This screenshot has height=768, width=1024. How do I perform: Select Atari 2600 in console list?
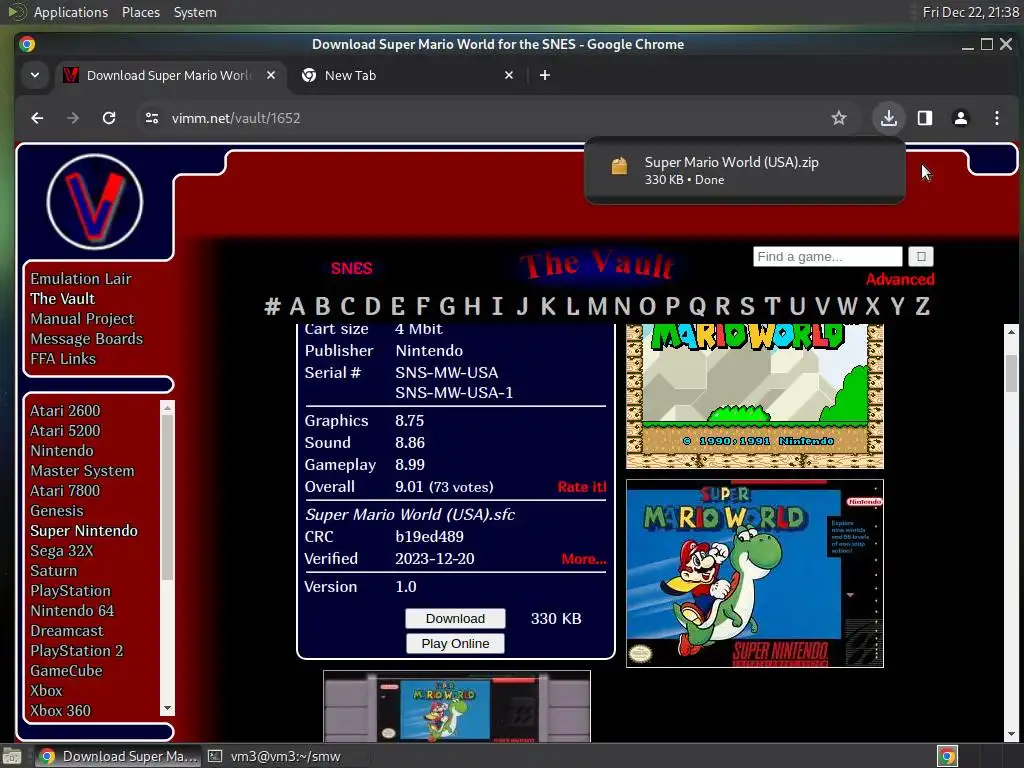65,411
